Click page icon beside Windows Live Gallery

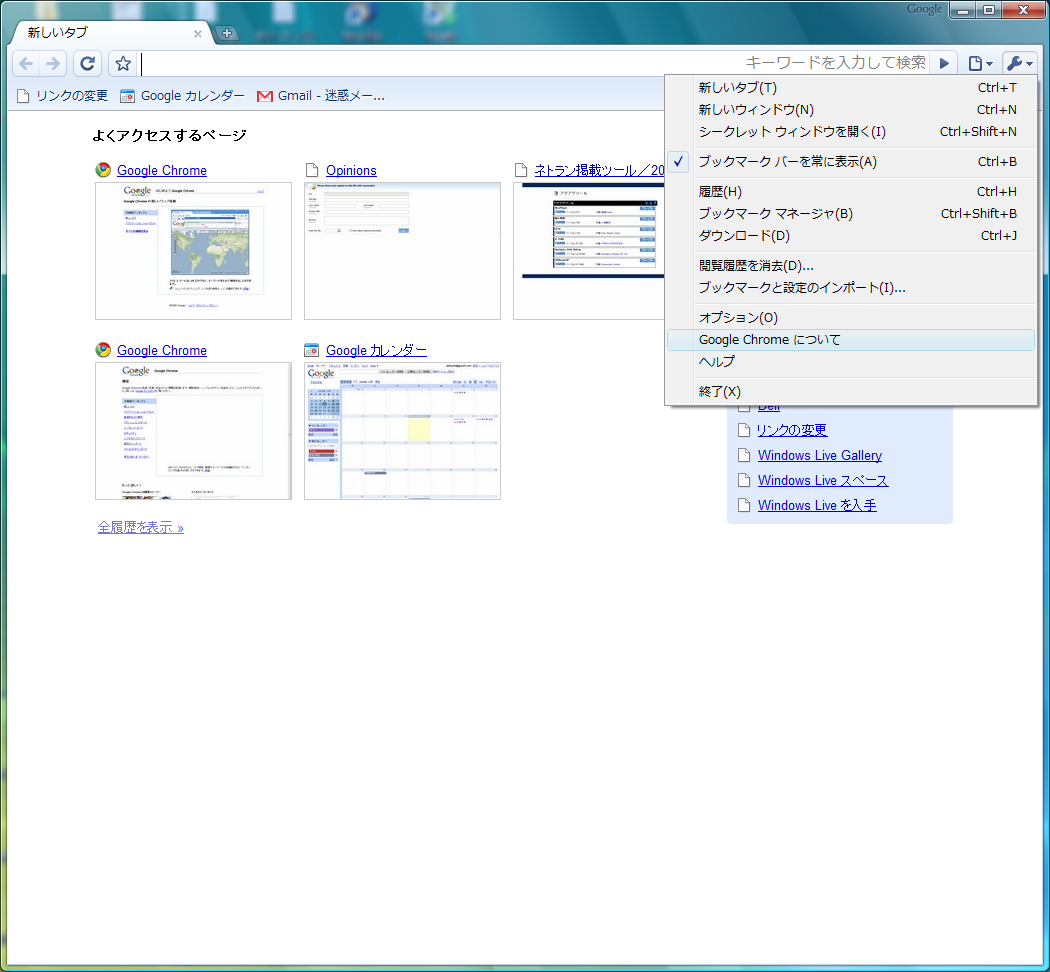coord(743,455)
